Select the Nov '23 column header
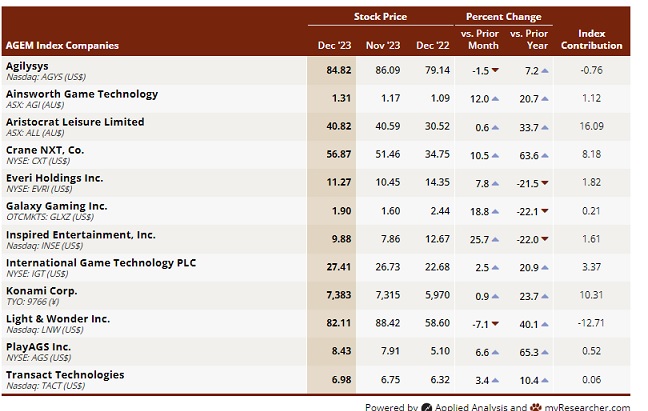Viewport: 648px width, 411px height. point(383,45)
